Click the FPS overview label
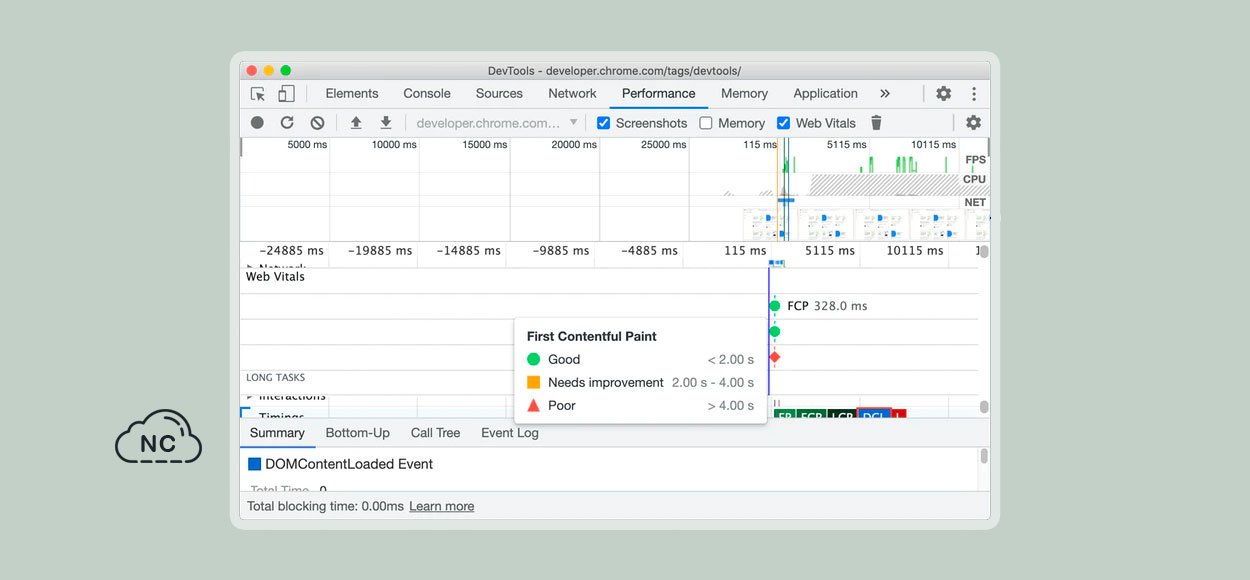 975,160
